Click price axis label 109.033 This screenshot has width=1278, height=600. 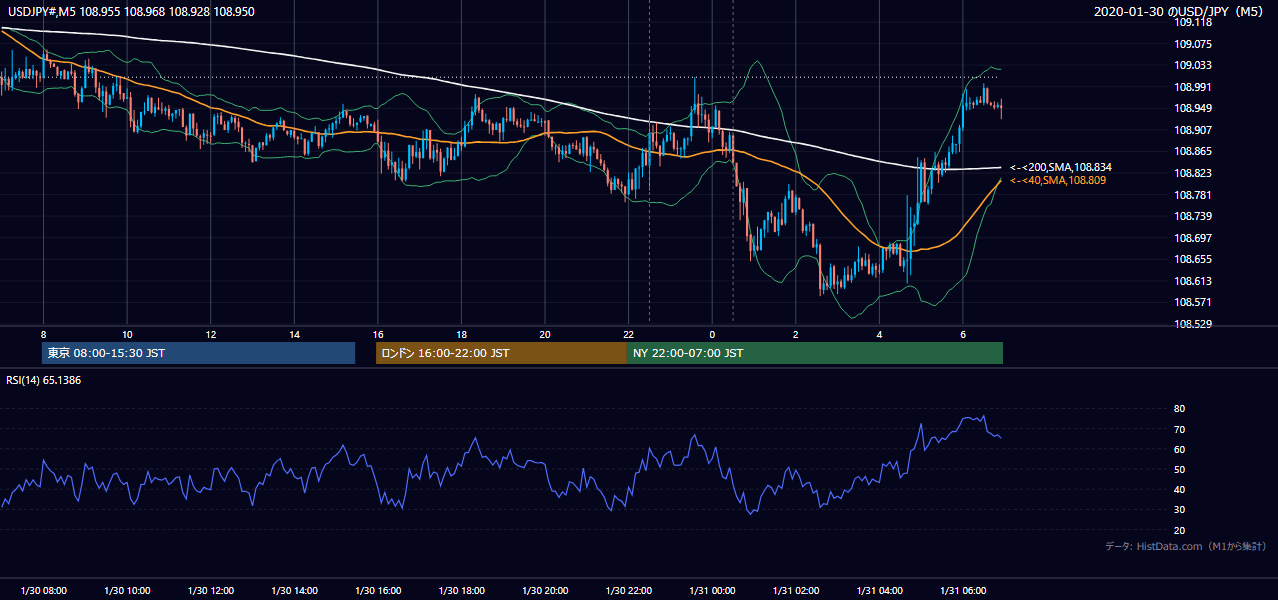tap(1192, 65)
